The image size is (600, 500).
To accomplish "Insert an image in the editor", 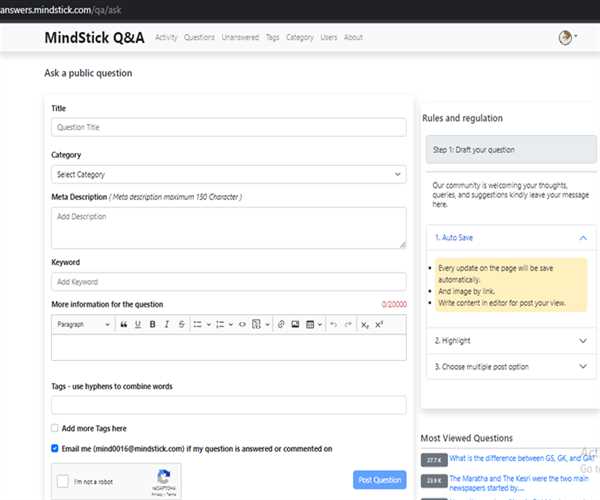I will click(x=295, y=324).
